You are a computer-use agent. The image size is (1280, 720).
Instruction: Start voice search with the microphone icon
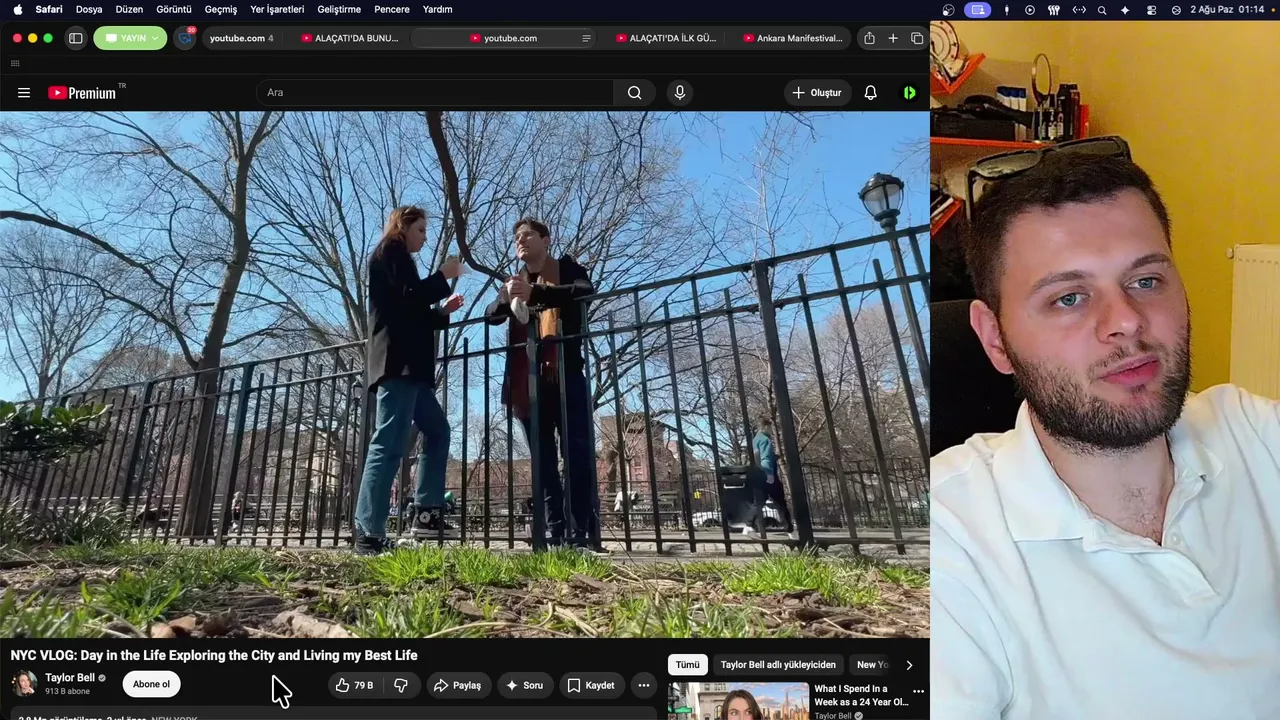coord(680,93)
